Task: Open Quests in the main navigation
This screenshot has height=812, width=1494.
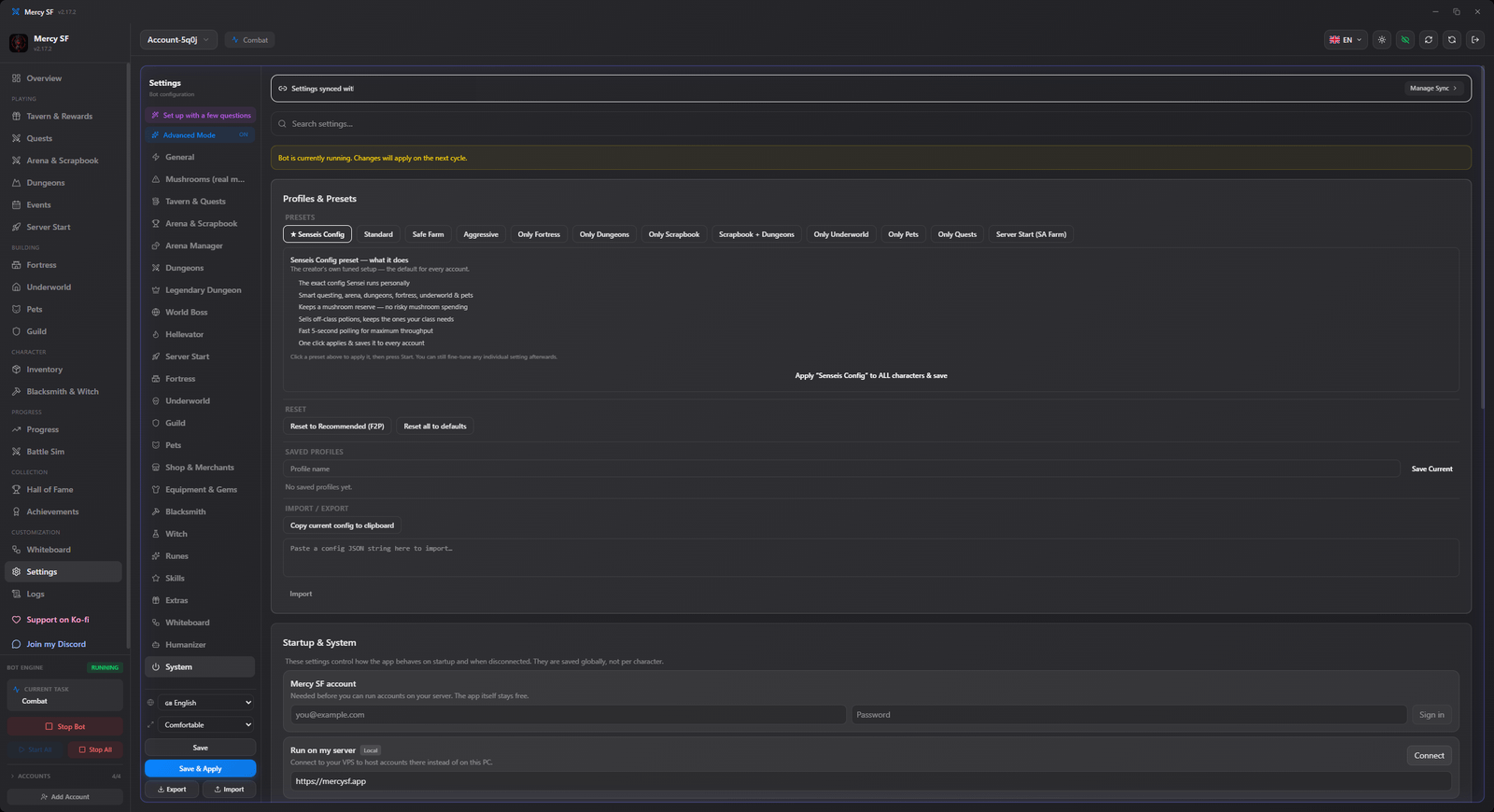Action: 63,138
